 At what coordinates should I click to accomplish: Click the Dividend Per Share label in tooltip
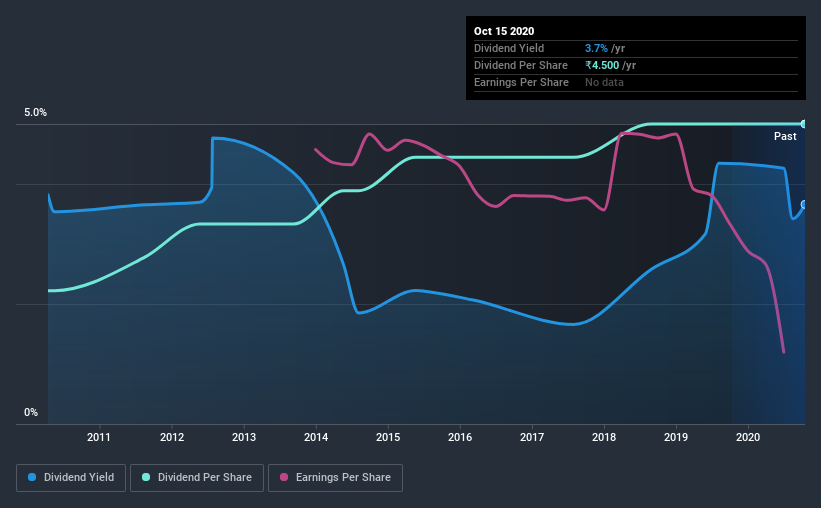pos(520,65)
